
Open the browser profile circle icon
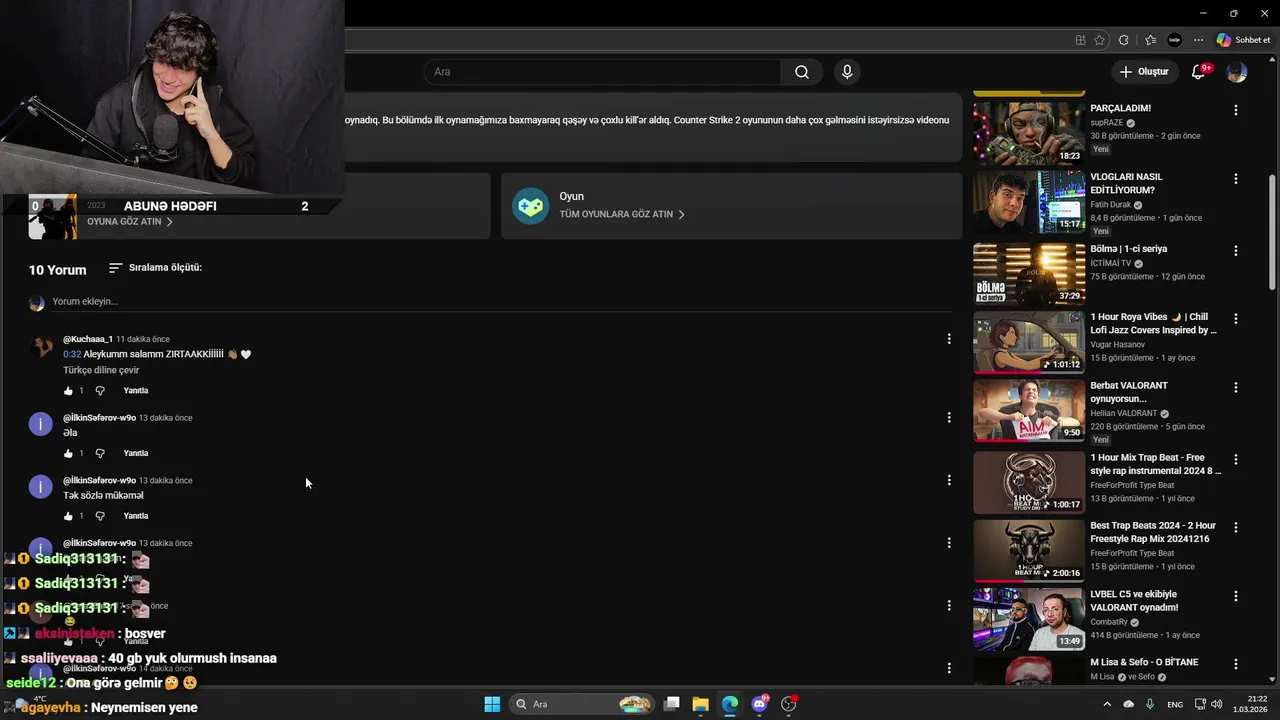1175,40
